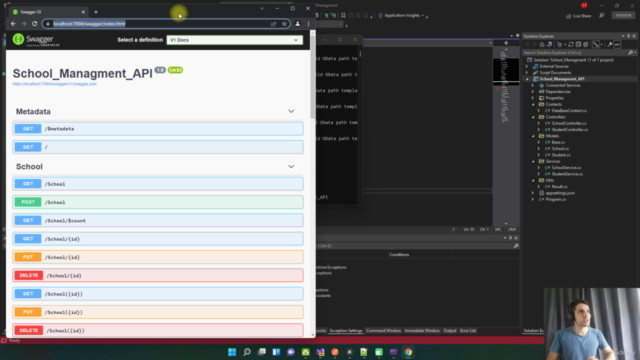Click Conditions column header in Exception Settings
640x360 pixels.
(x=399, y=254)
